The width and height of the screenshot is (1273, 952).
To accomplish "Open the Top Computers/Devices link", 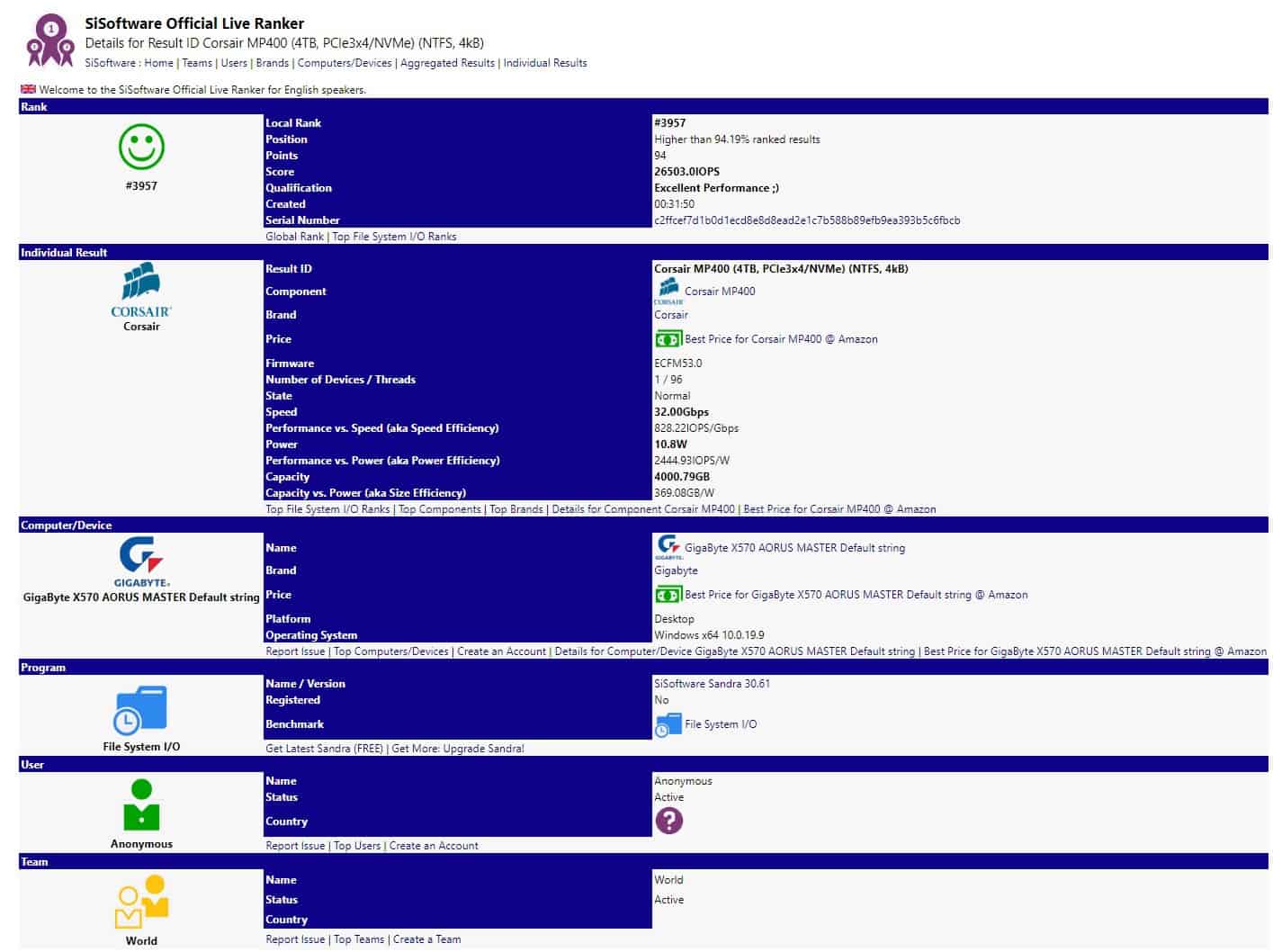I will [x=391, y=651].
